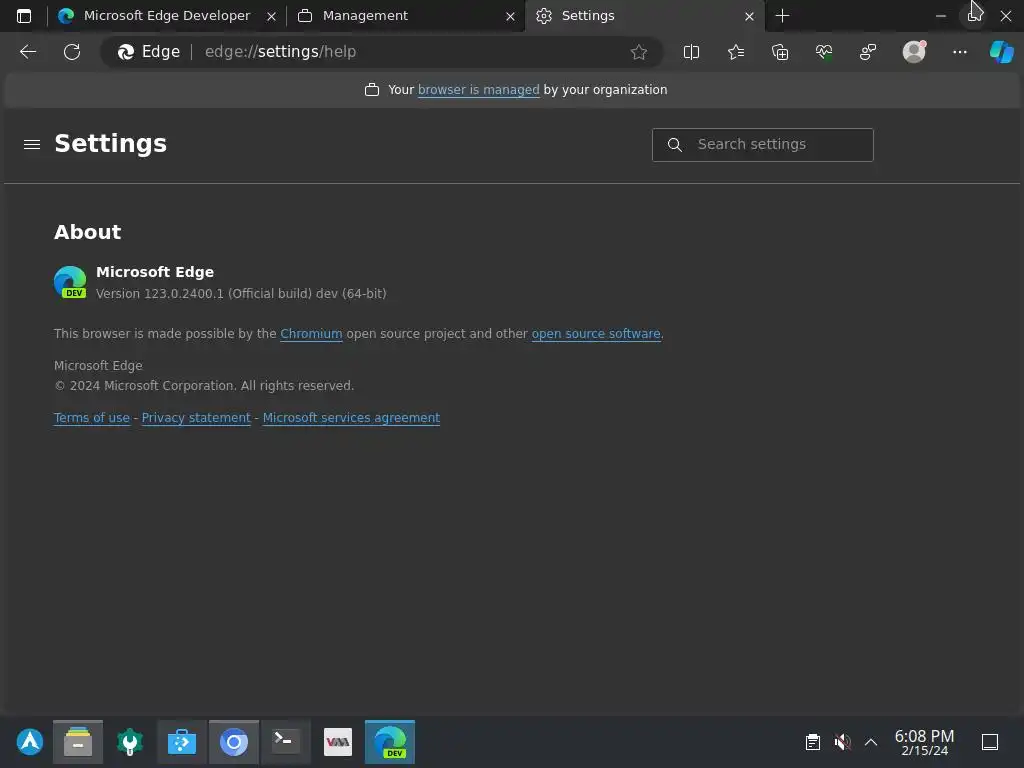Open Collections panel

(780, 52)
